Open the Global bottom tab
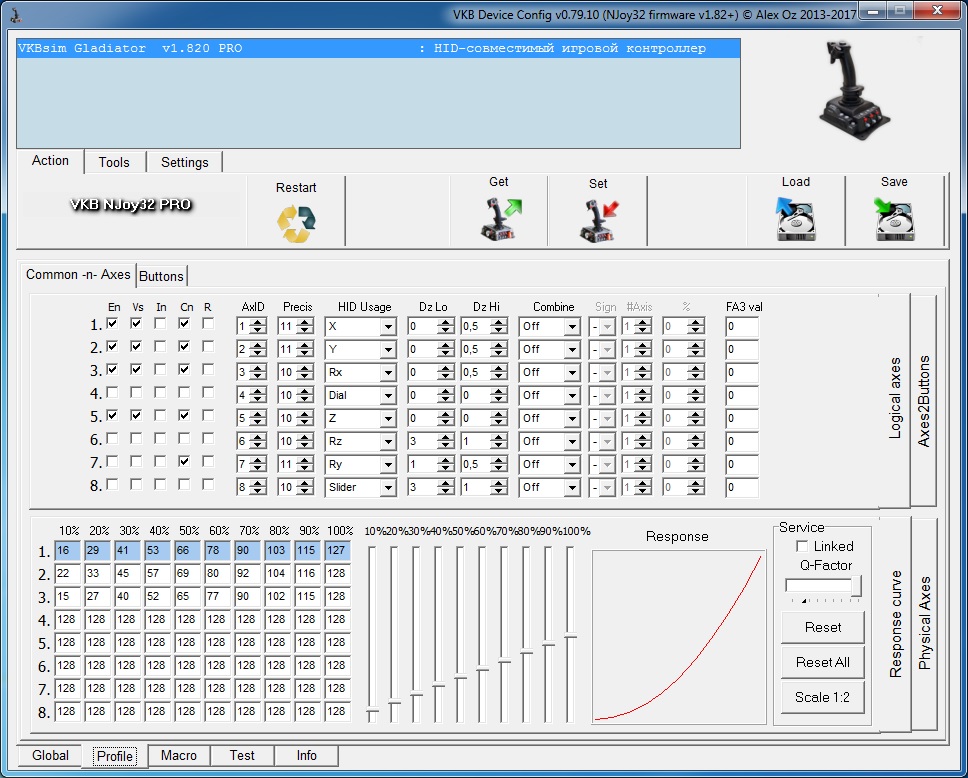The image size is (968, 778). point(51,756)
